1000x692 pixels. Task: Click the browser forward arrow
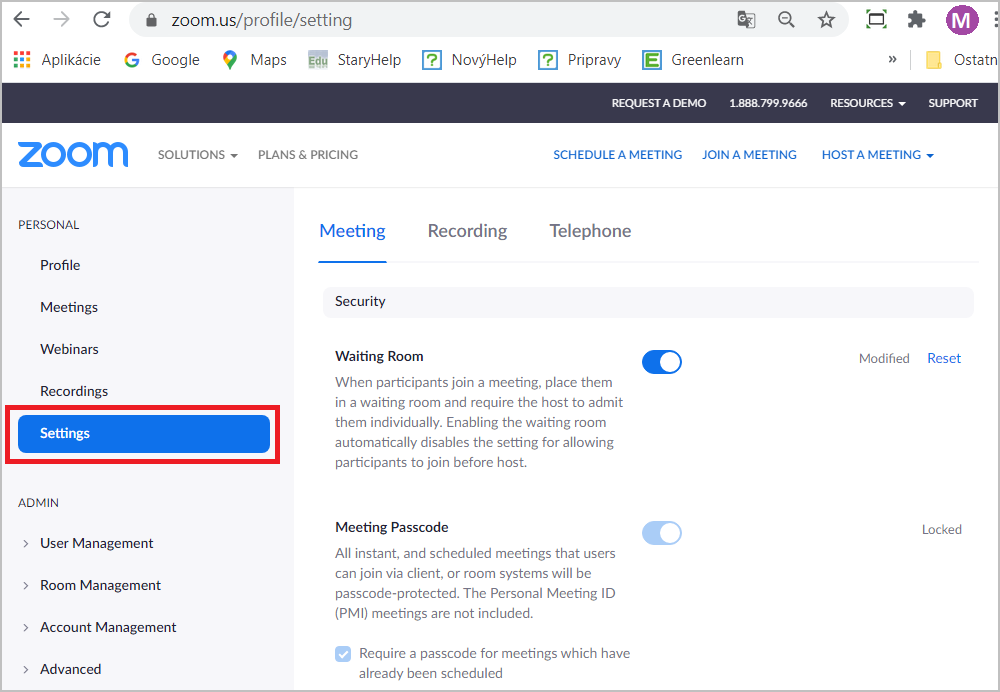pyautogui.click(x=61, y=20)
